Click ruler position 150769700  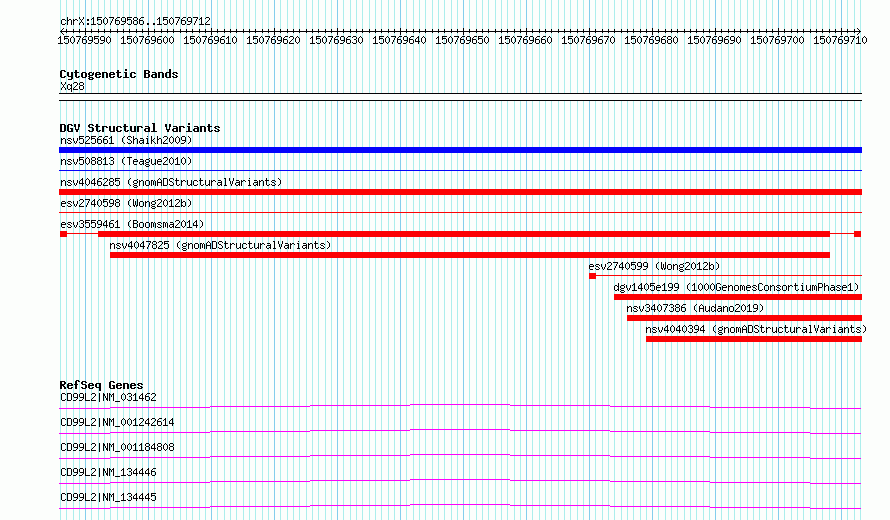click(778, 40)
